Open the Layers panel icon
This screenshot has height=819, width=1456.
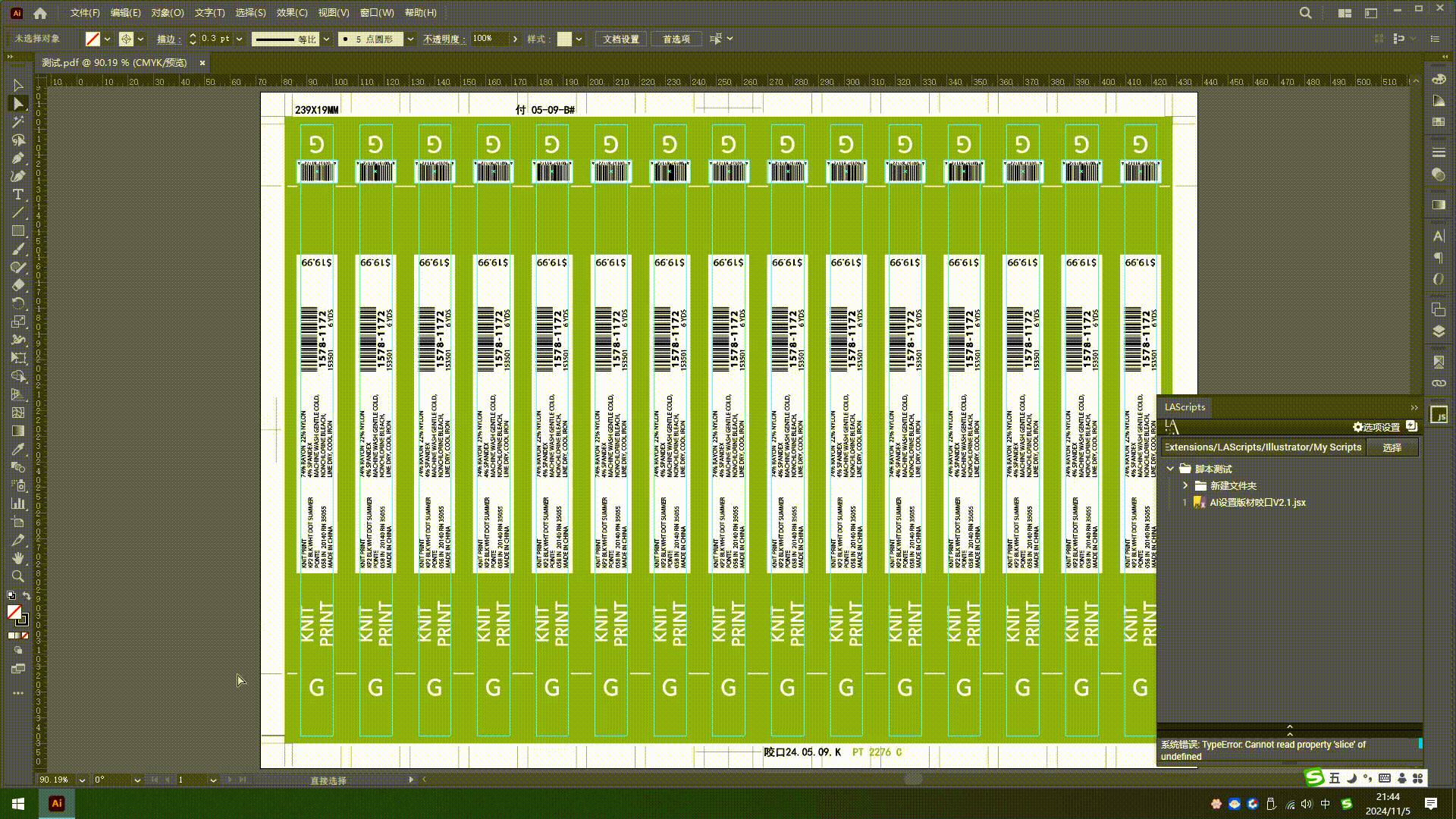pyautogui.click(x=1439, y=331)
